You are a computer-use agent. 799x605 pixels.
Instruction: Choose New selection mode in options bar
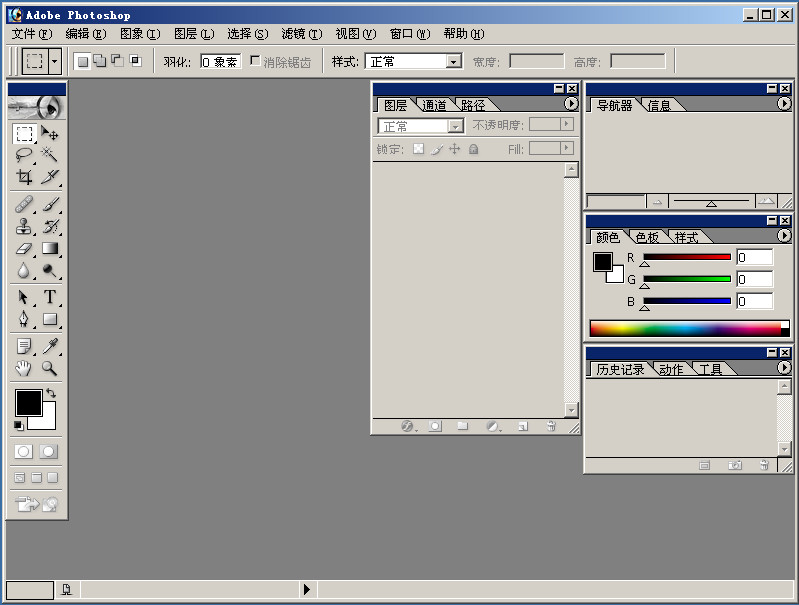83,62
